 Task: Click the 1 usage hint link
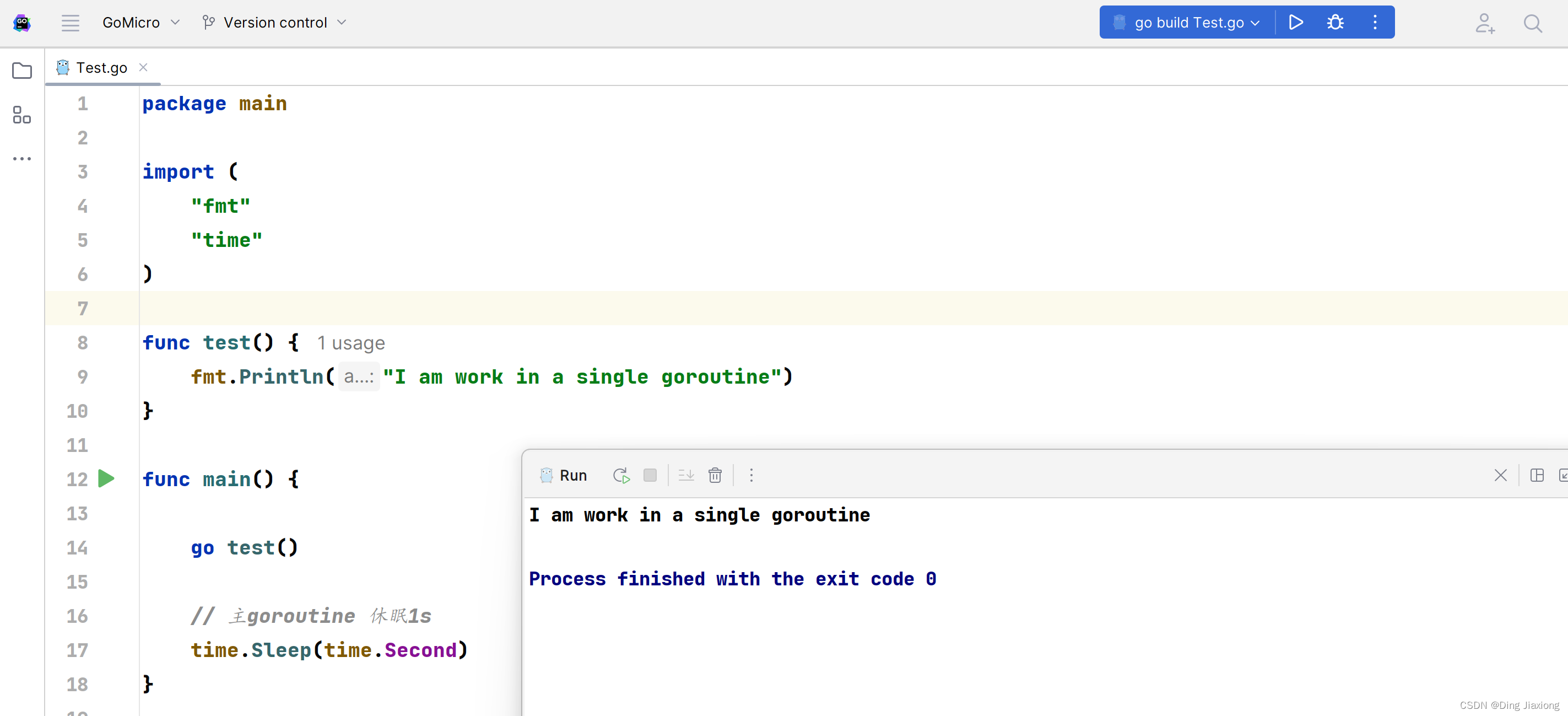tap(350, 343)
